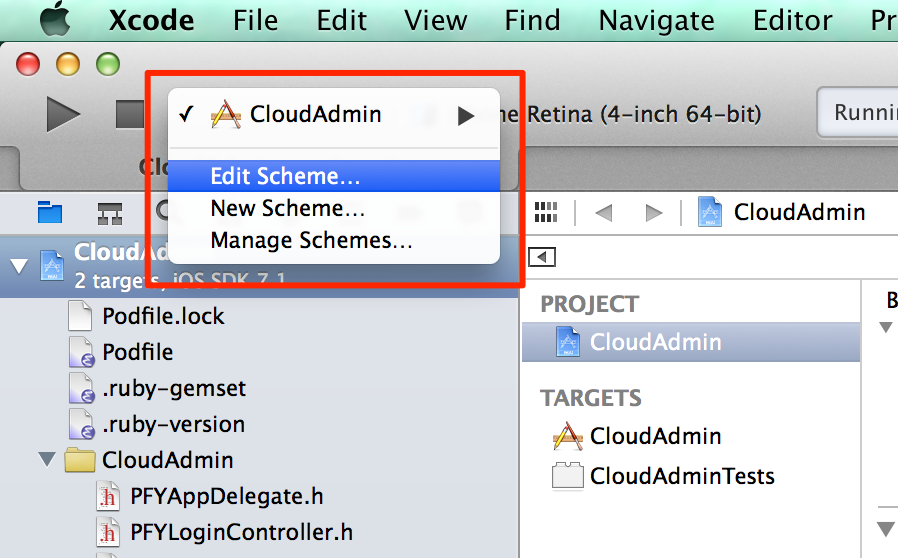898x558 pixels.
Task: Hide the project and targets list toggle
Action: click(x=542, y=257)
